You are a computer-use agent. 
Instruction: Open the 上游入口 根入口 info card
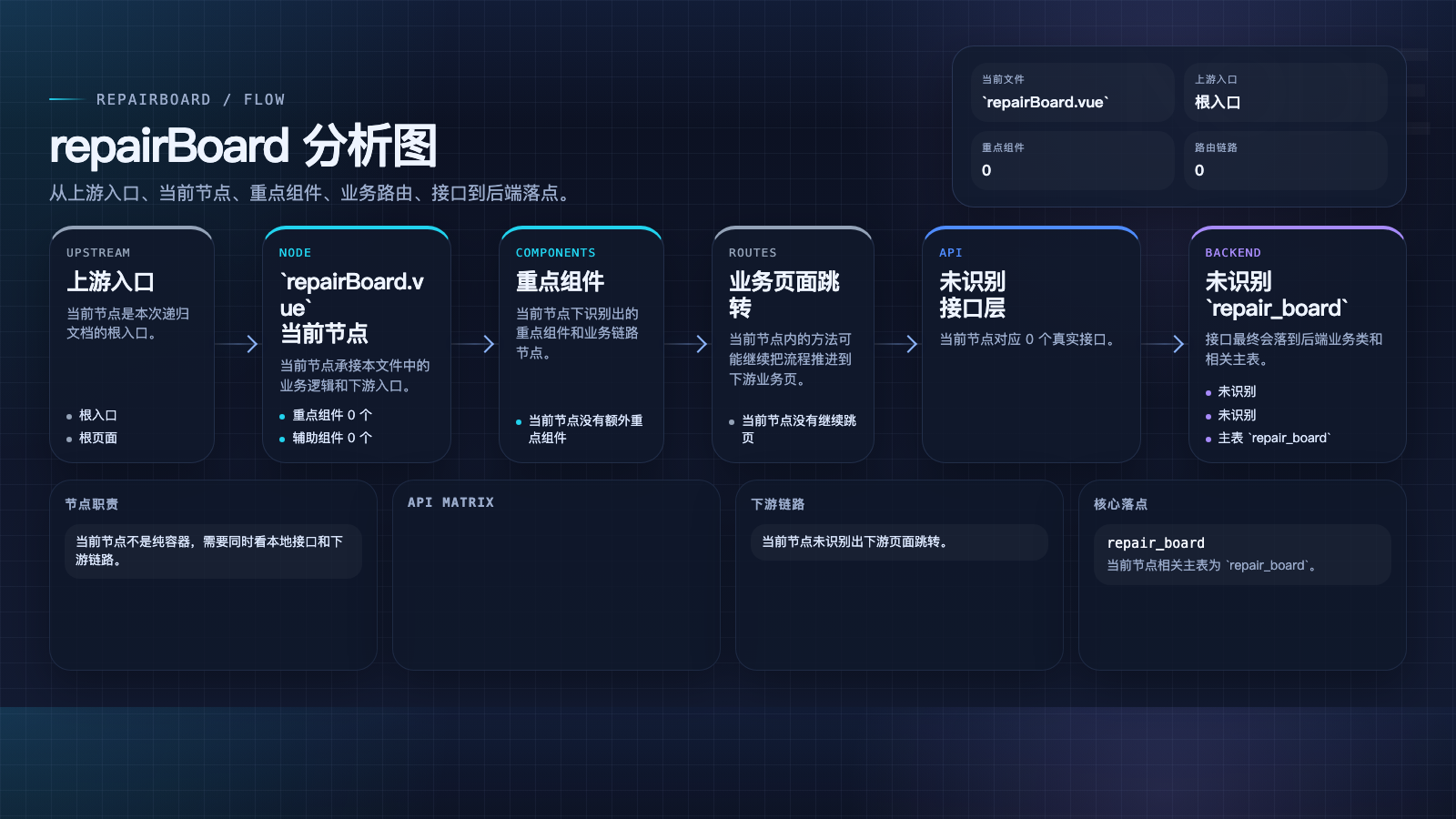coord(1285,92)
